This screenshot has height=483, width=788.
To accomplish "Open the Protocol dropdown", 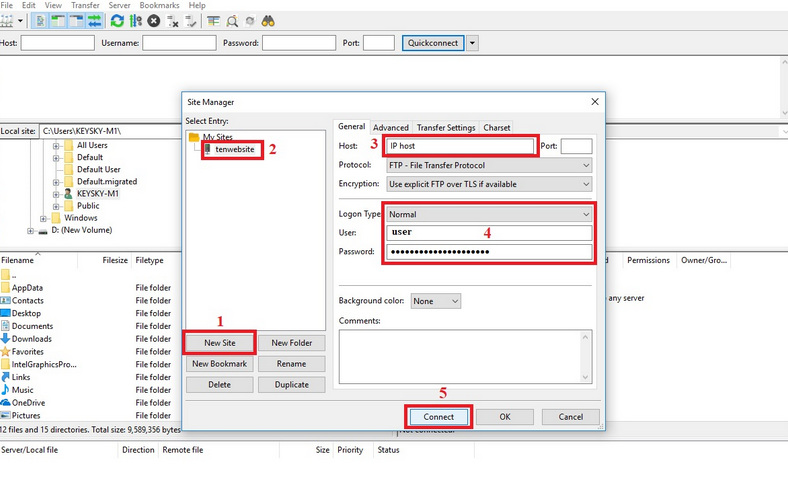I will pos(487,165).
